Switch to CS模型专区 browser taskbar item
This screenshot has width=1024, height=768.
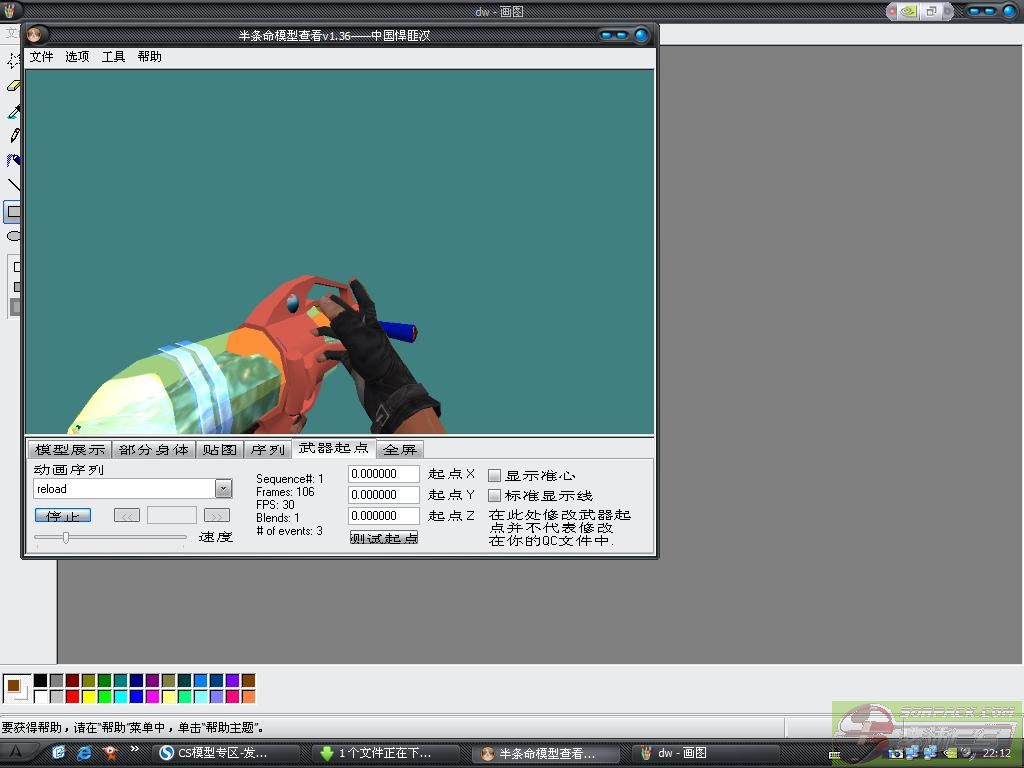pyautogui.click(x=227, y=753)
